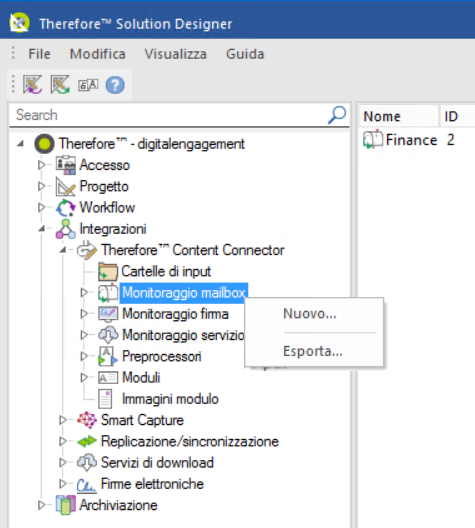Select the 'Firme elettroniche' tree label
The image size is (475, 528).
tap(152, 484)
